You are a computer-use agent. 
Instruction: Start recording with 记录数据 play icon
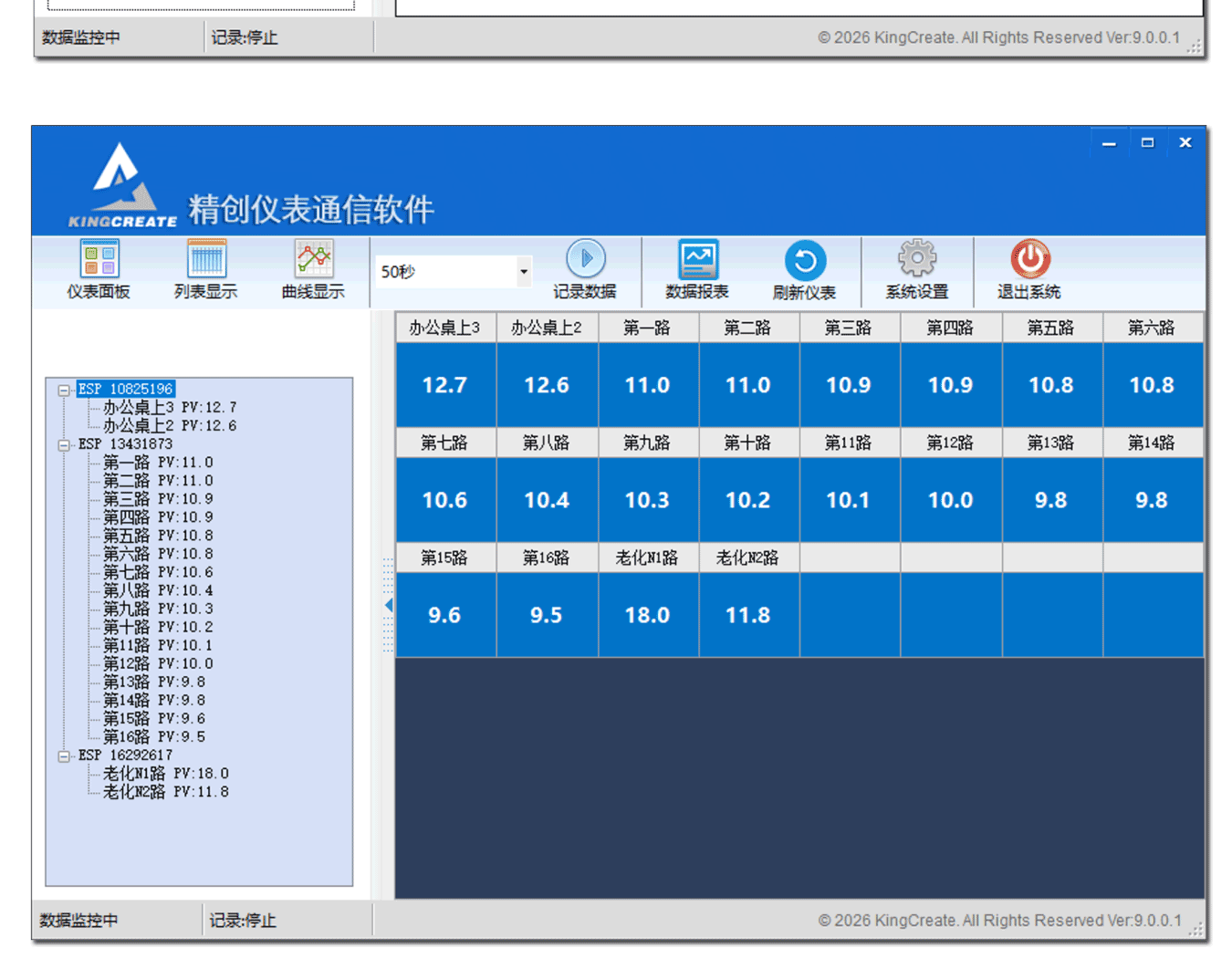[x=585, y=260]
